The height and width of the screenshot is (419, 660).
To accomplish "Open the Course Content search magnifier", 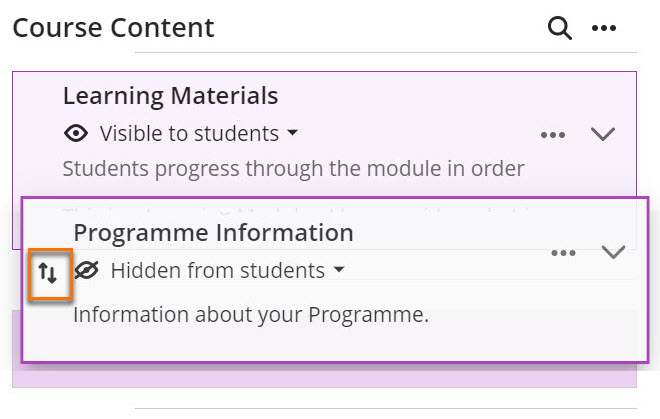I will (x=559, y=28).
